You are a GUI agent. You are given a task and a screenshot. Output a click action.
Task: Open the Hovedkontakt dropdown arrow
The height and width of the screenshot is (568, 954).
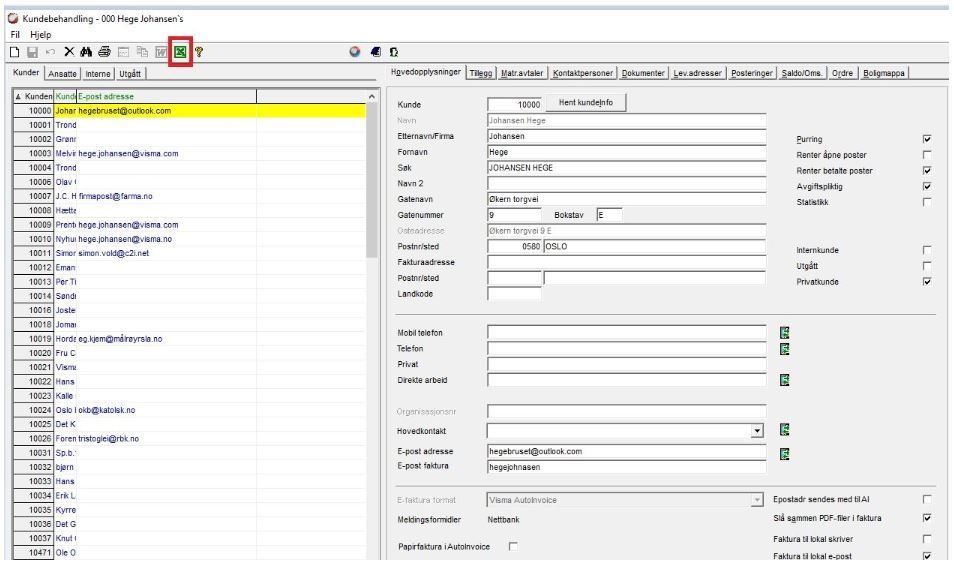[757, 431]
